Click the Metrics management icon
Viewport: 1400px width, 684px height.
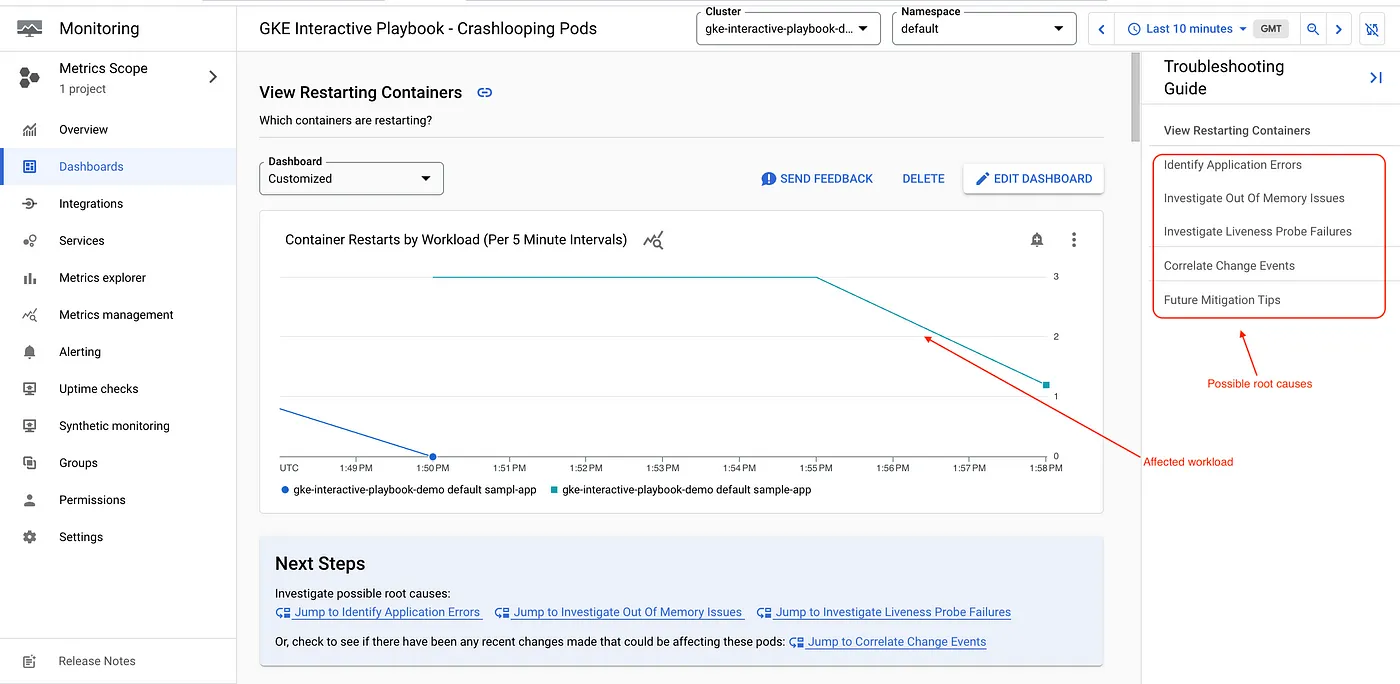[x=30, y=315]
